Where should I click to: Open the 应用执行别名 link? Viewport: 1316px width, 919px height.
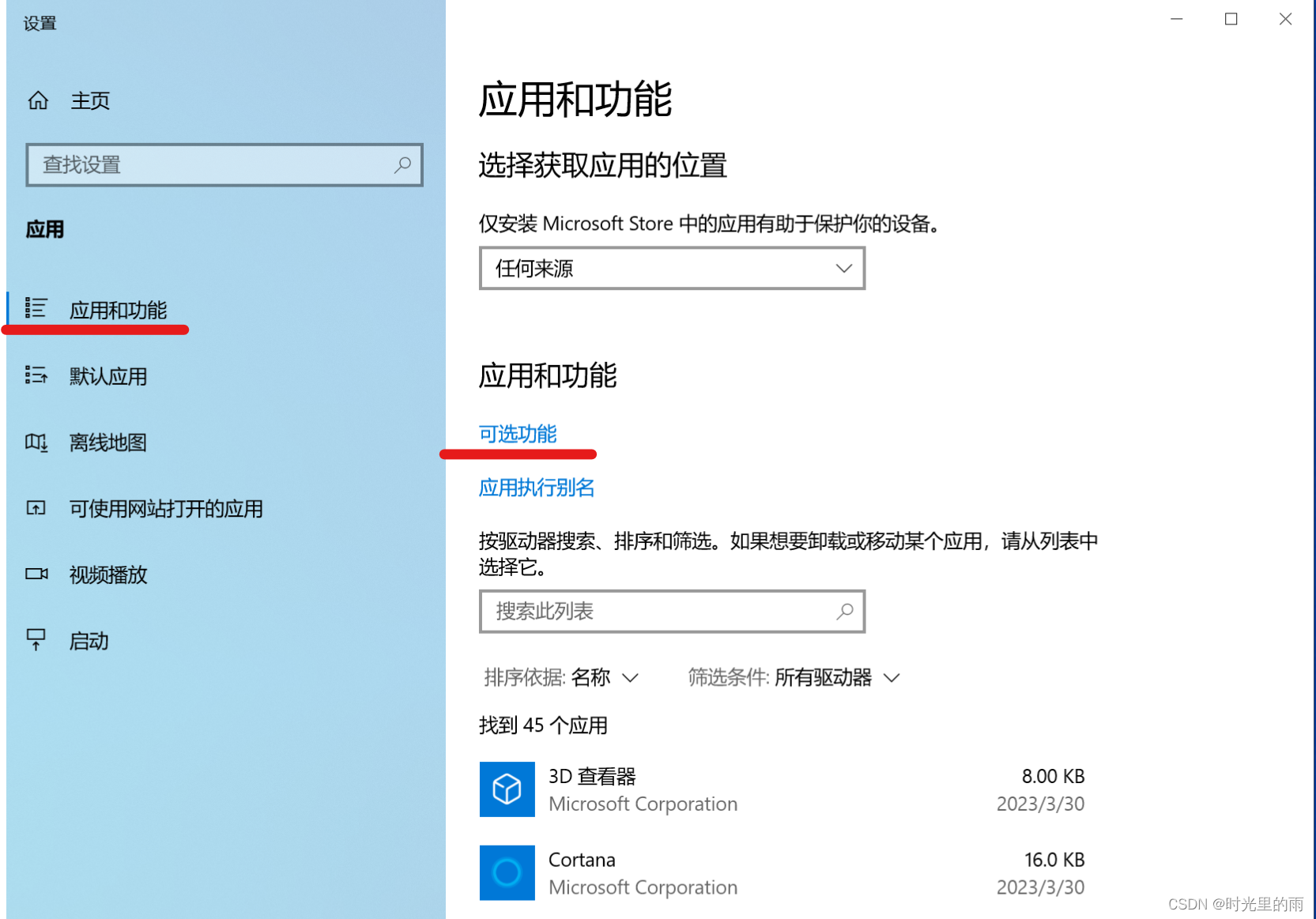pyautogui.click(x=537, y=488)
